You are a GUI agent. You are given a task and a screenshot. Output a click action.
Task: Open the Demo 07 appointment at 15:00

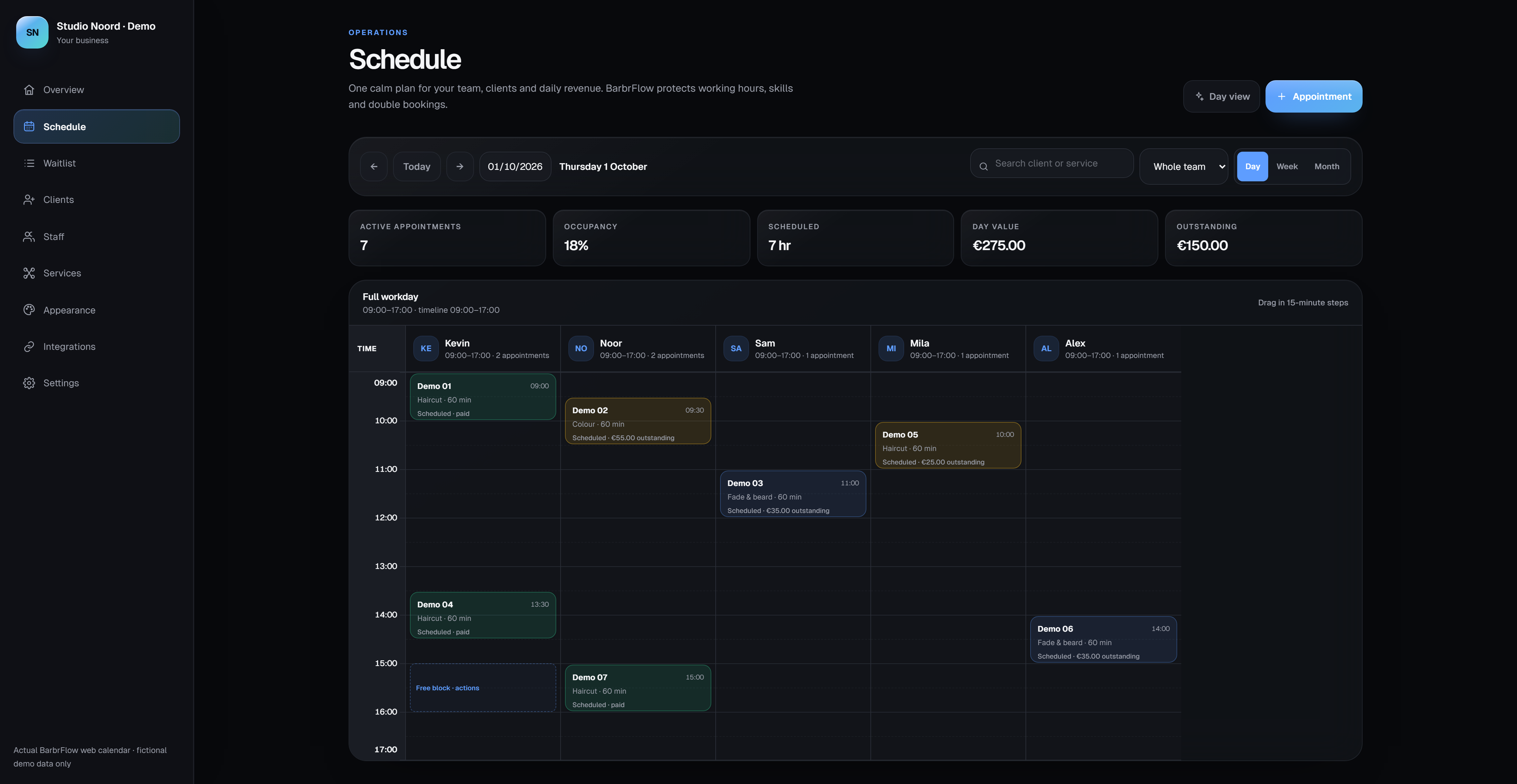(638, 688)
